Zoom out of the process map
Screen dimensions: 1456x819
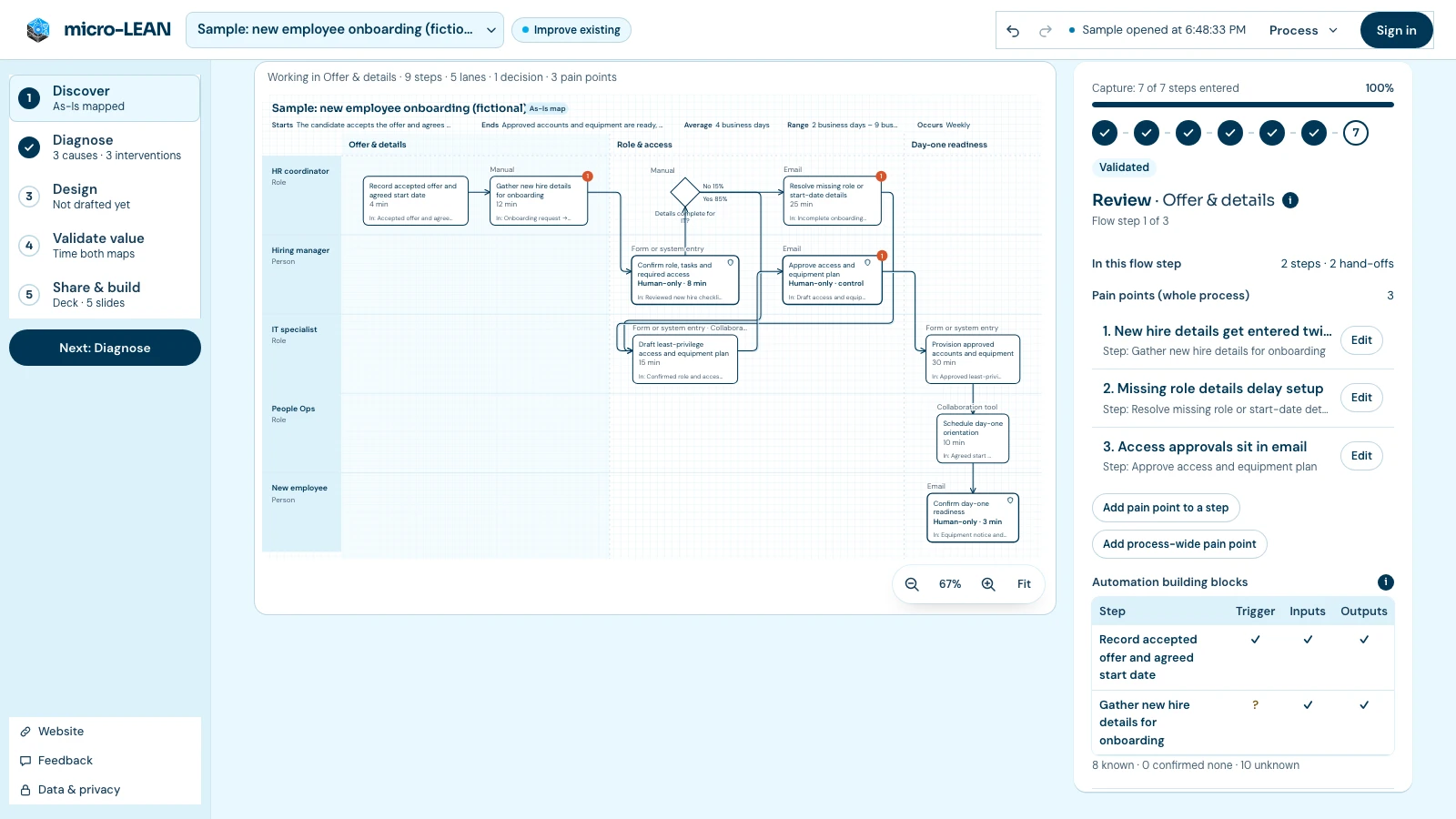coord(912,584)
